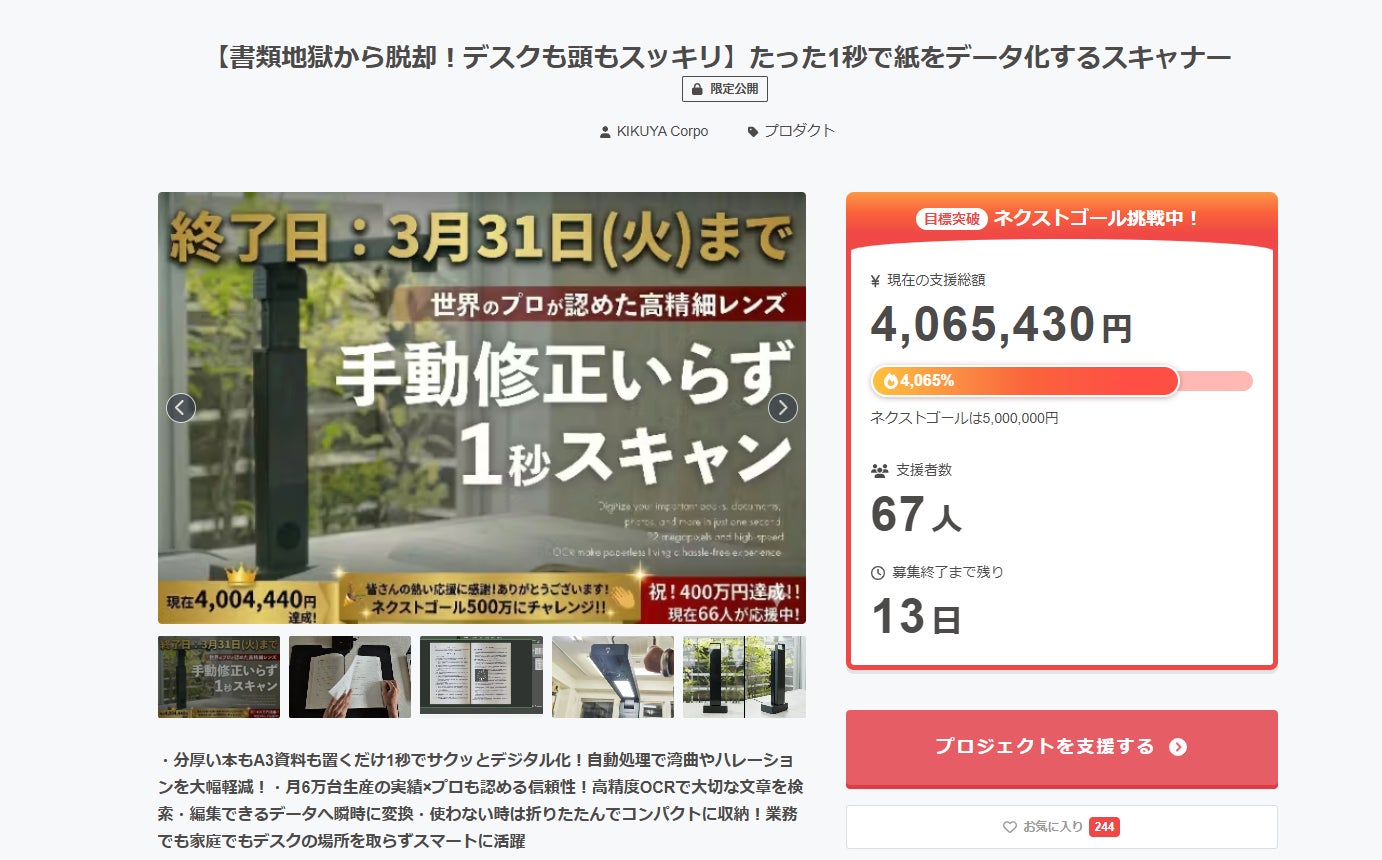Advance to the next carousel image
The height and width of the screenshot is (860, 1382).
pos(782,408)
